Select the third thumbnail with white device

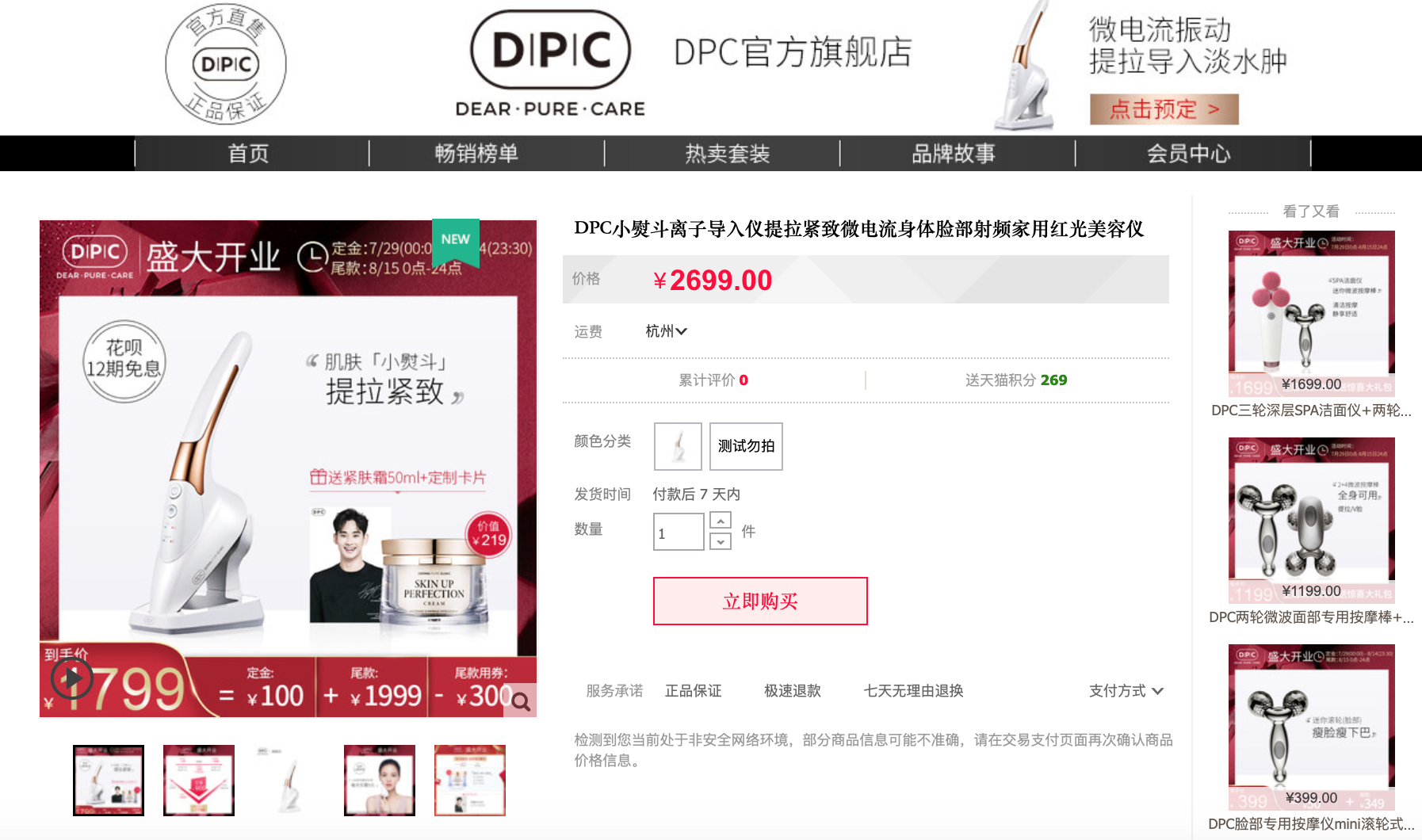tap(289, 781)
